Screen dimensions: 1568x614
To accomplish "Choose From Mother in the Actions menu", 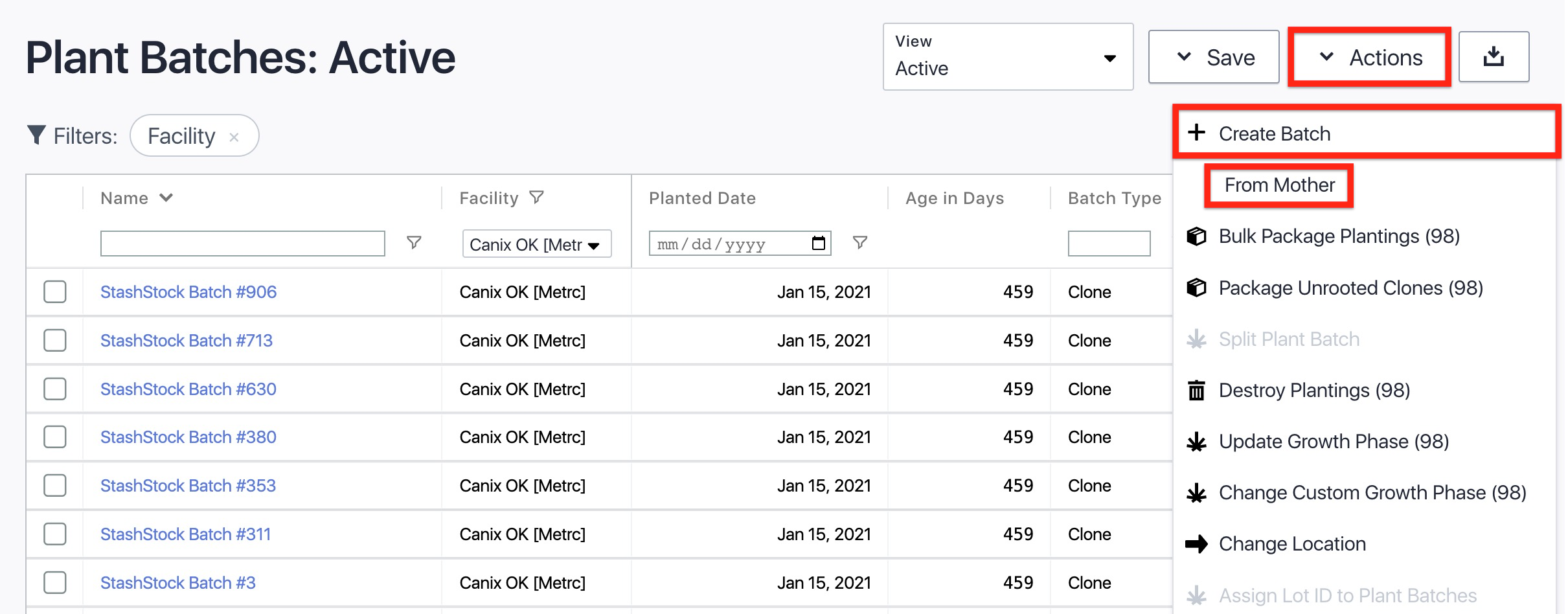I will tap(1279, 185).
